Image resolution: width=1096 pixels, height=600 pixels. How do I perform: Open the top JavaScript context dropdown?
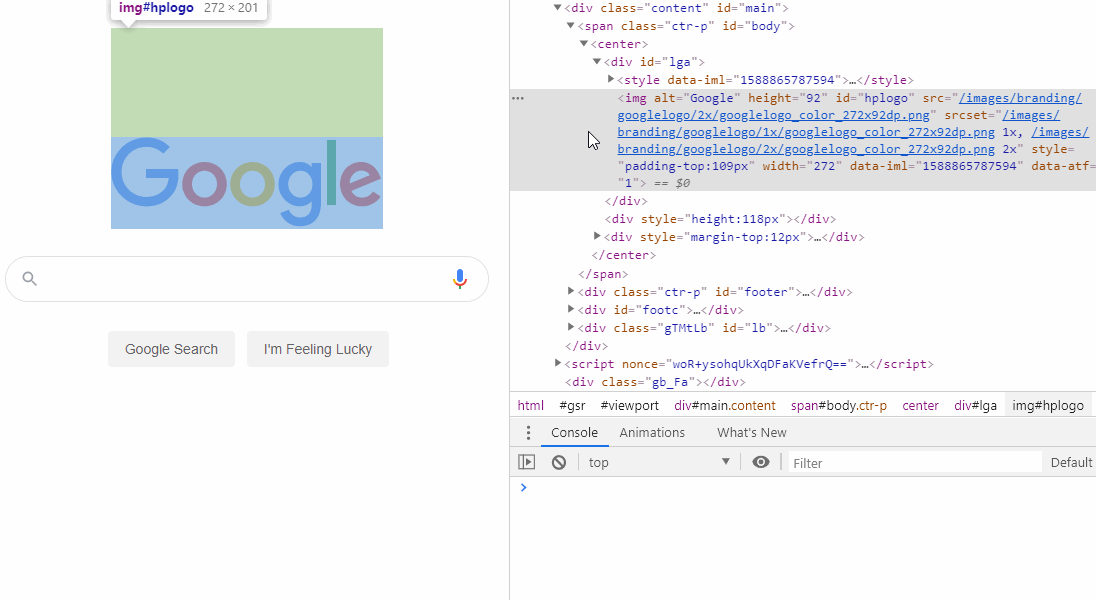658,462
